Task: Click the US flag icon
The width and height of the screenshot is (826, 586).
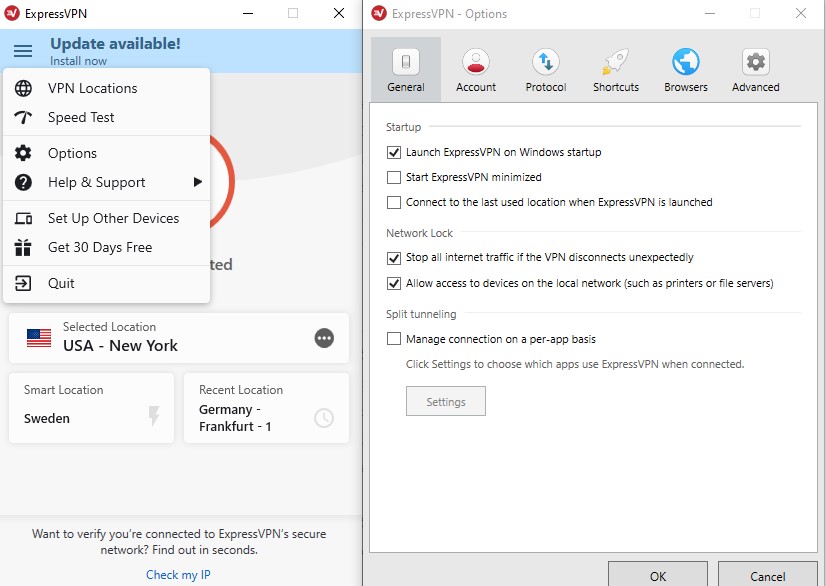Action: [x=39, y=338]
